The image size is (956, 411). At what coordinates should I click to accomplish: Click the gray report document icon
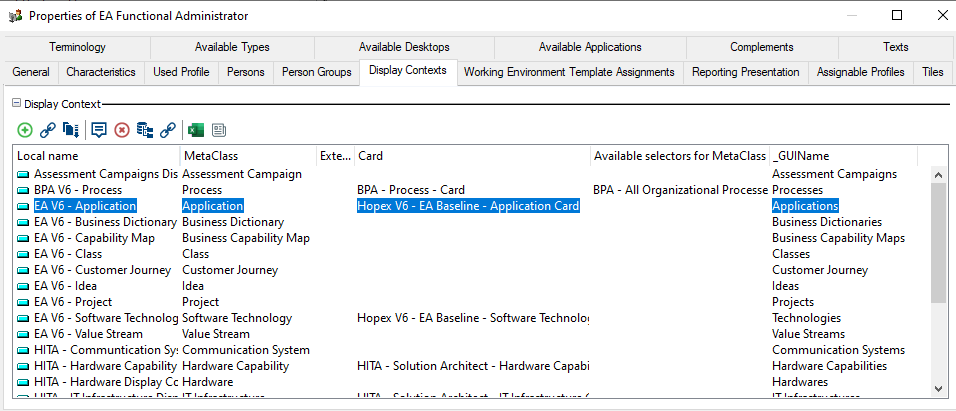coord(219,130)
